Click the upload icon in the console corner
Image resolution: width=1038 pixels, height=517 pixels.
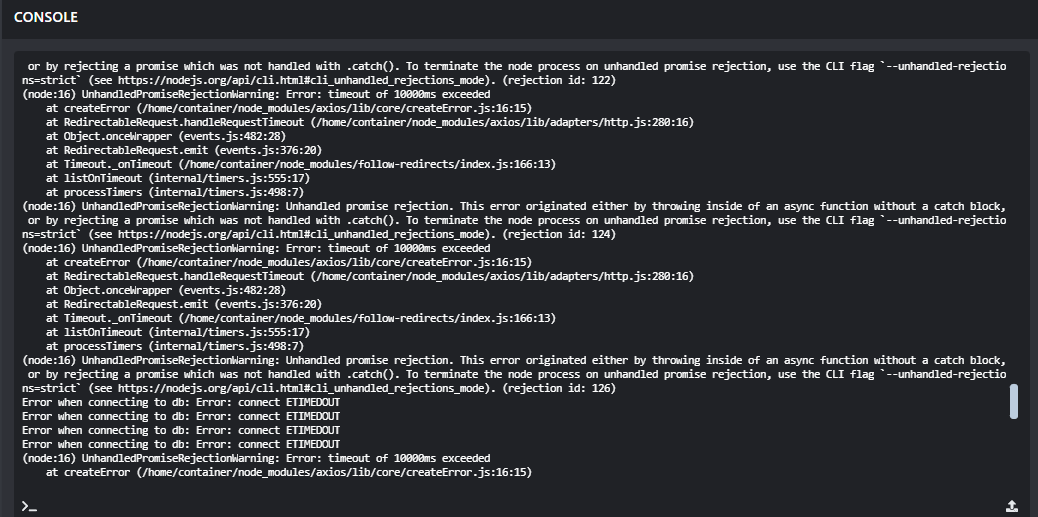click(1011, 505)
